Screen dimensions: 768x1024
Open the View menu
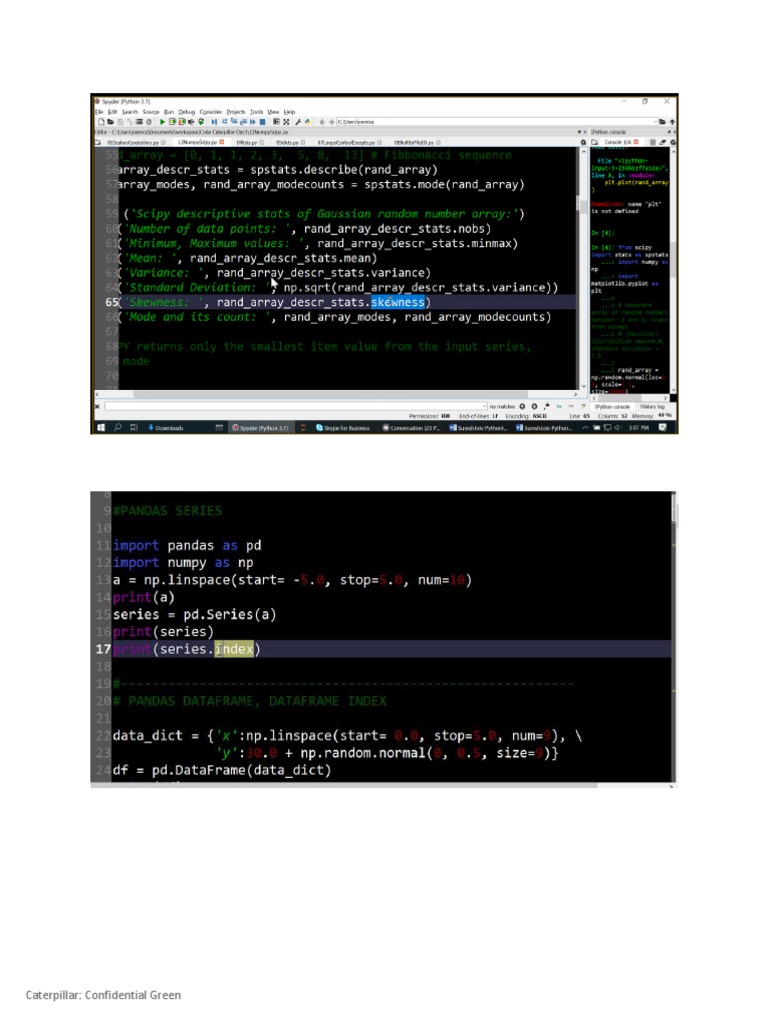click(x=273, y=112)
